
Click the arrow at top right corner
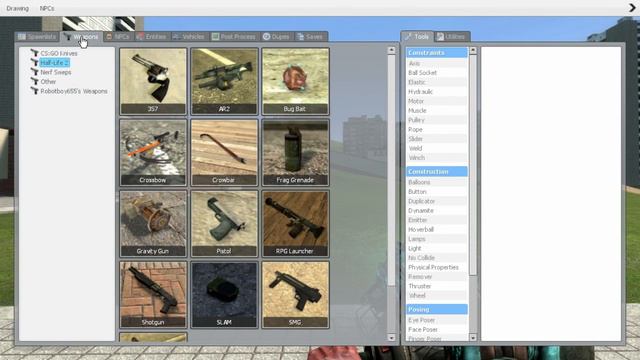tap(632, 7)
